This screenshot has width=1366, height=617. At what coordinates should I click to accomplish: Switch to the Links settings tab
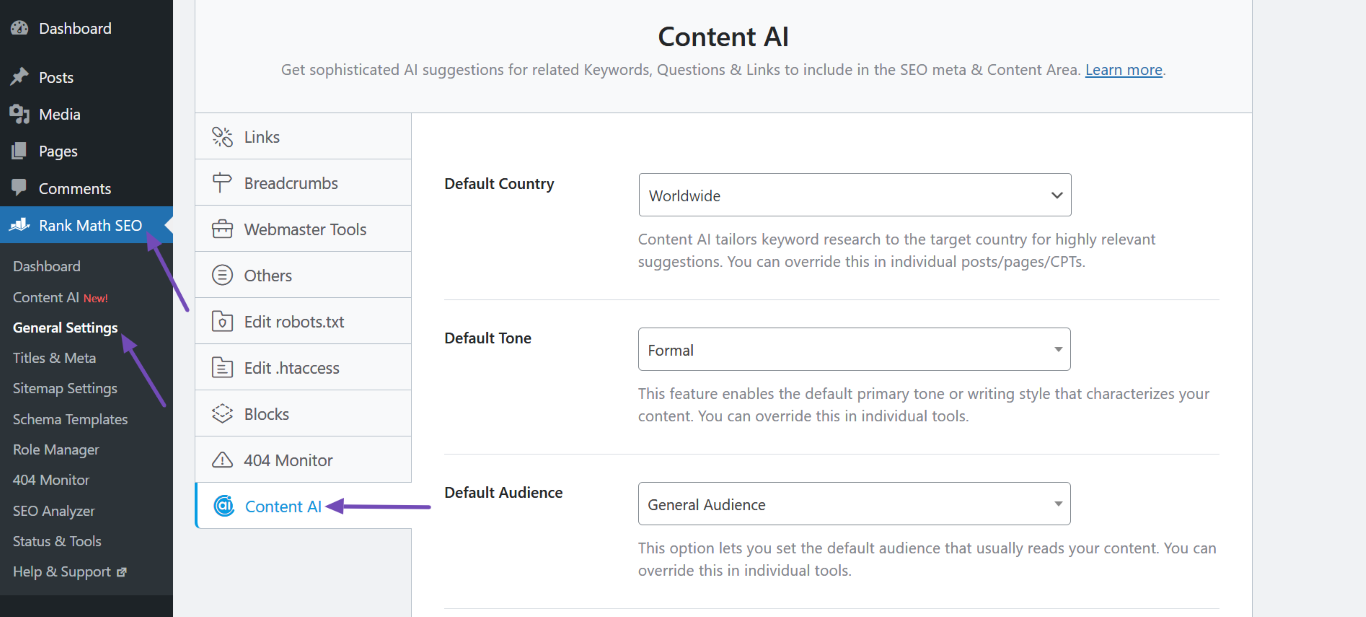click(x=303, y=137)
